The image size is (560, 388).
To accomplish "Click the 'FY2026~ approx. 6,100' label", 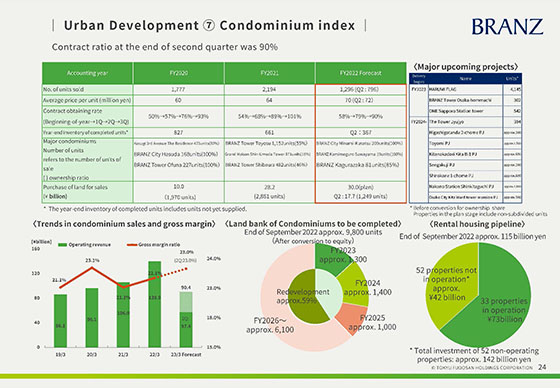I will coord(270,325).
